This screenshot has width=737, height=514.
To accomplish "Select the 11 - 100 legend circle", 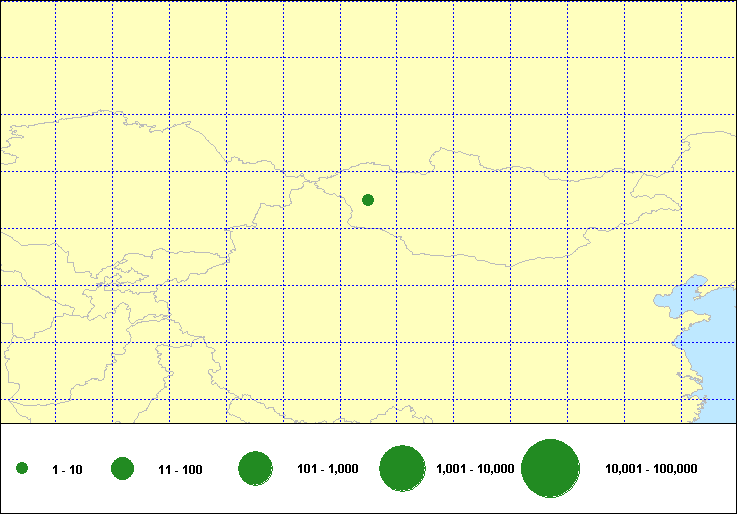I will [123, 469].
